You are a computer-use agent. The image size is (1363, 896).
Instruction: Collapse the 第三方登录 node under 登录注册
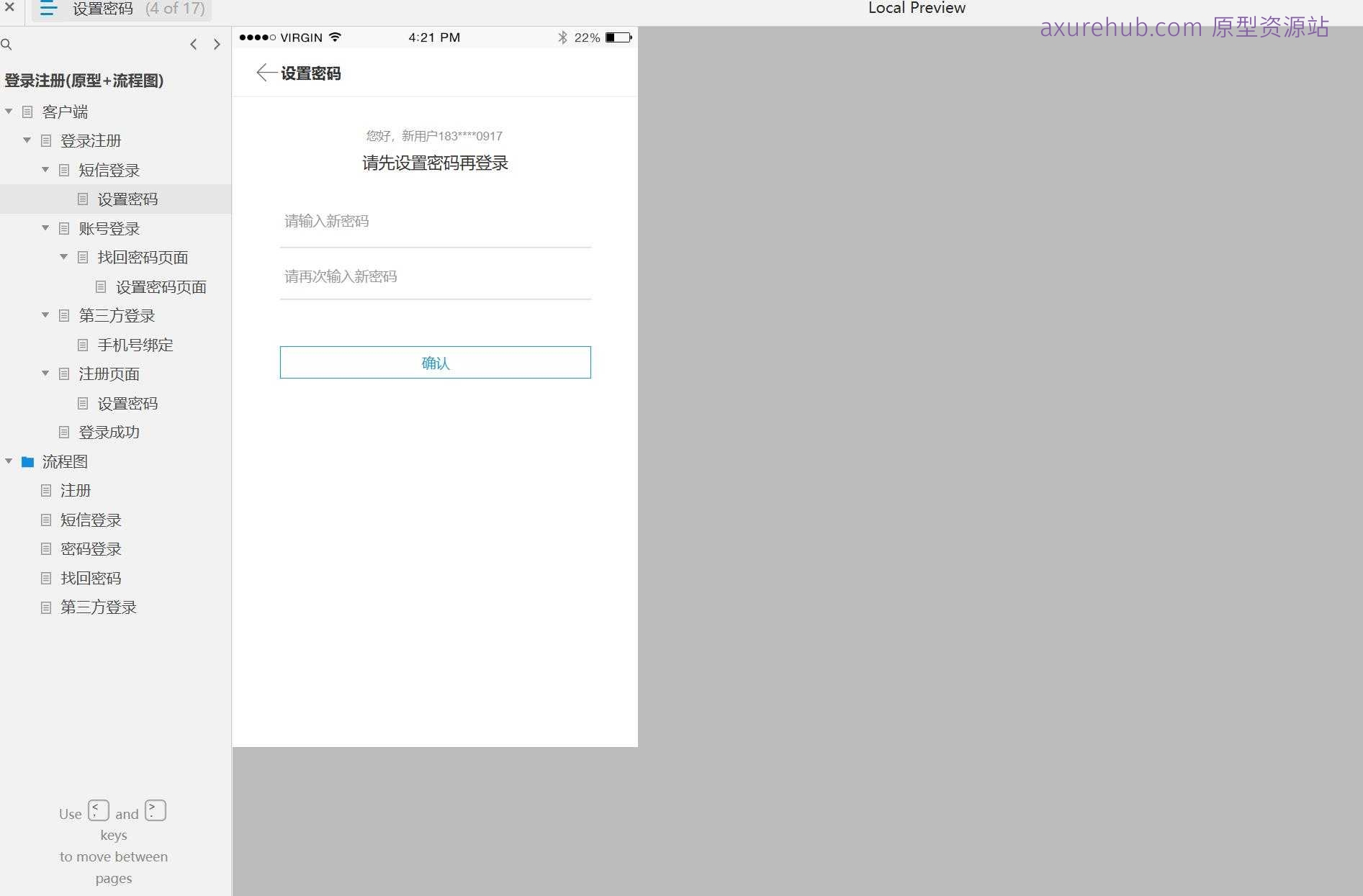[x=45, y=315]
